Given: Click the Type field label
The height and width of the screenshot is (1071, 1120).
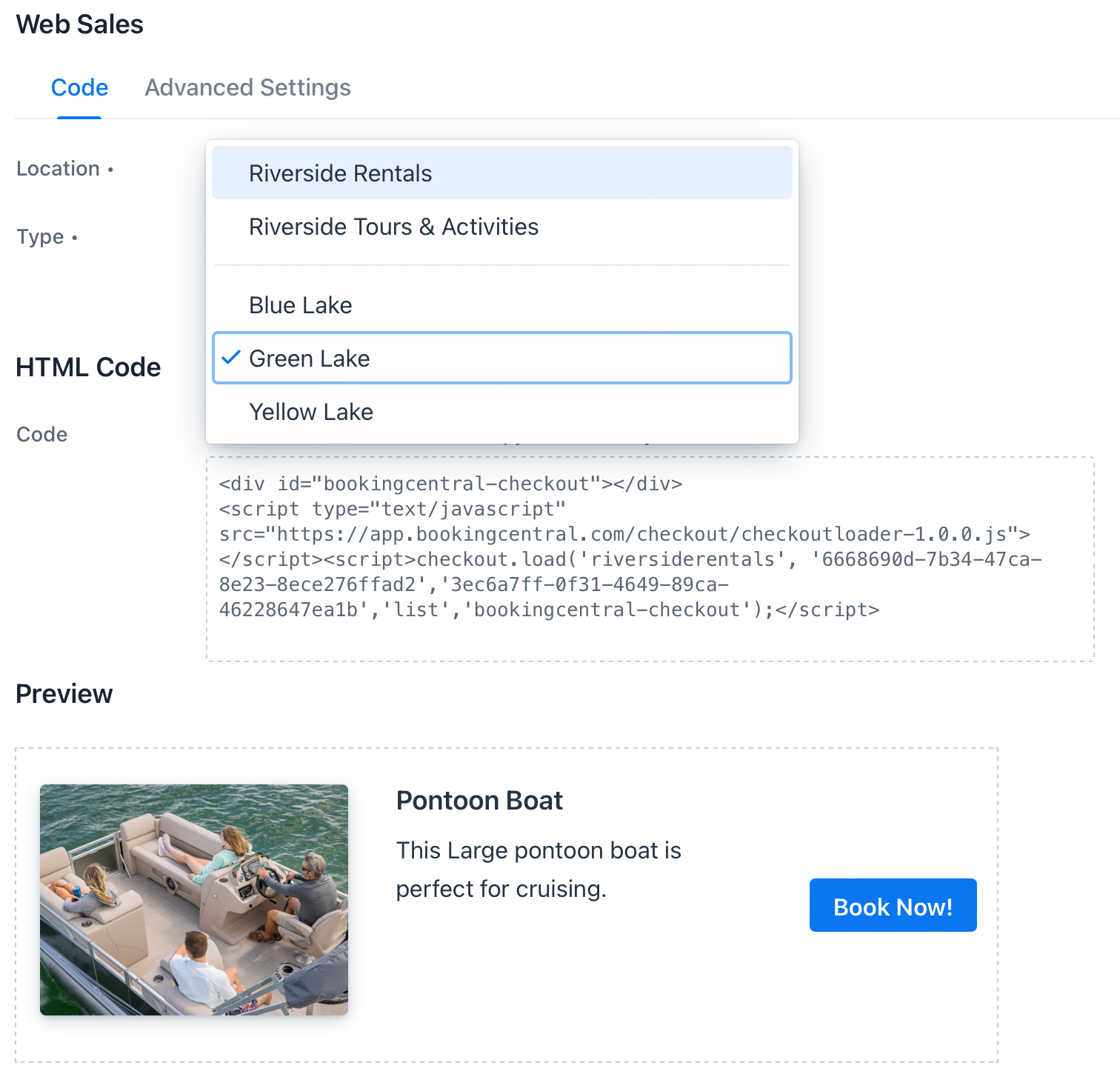Looking at the screenshot, I should (x=40, y=237).
